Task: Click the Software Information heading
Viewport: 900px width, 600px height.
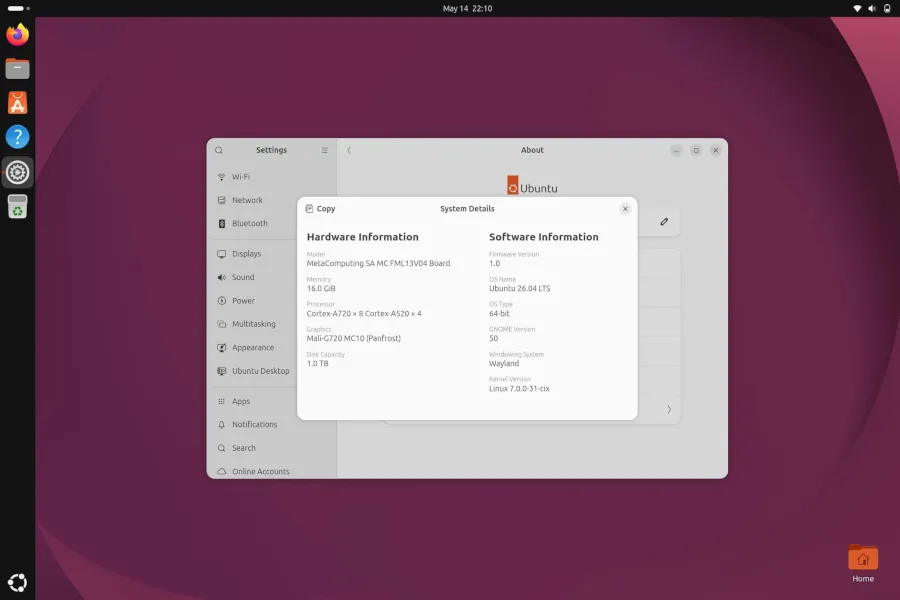Action: point(544,237)
